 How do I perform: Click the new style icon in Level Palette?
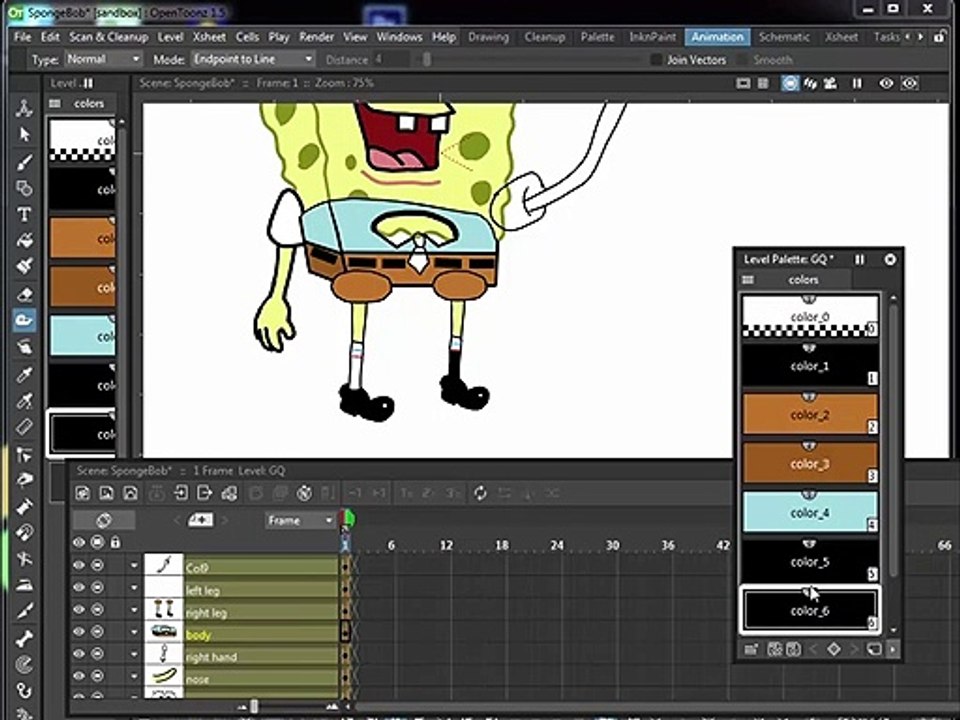pos(751,650)
